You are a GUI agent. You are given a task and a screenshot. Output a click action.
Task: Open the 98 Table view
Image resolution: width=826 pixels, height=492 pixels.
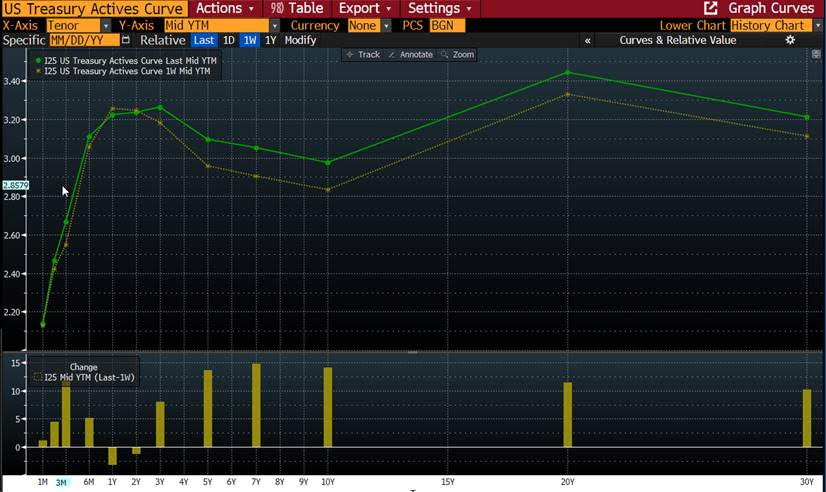(x=297, y=8)
